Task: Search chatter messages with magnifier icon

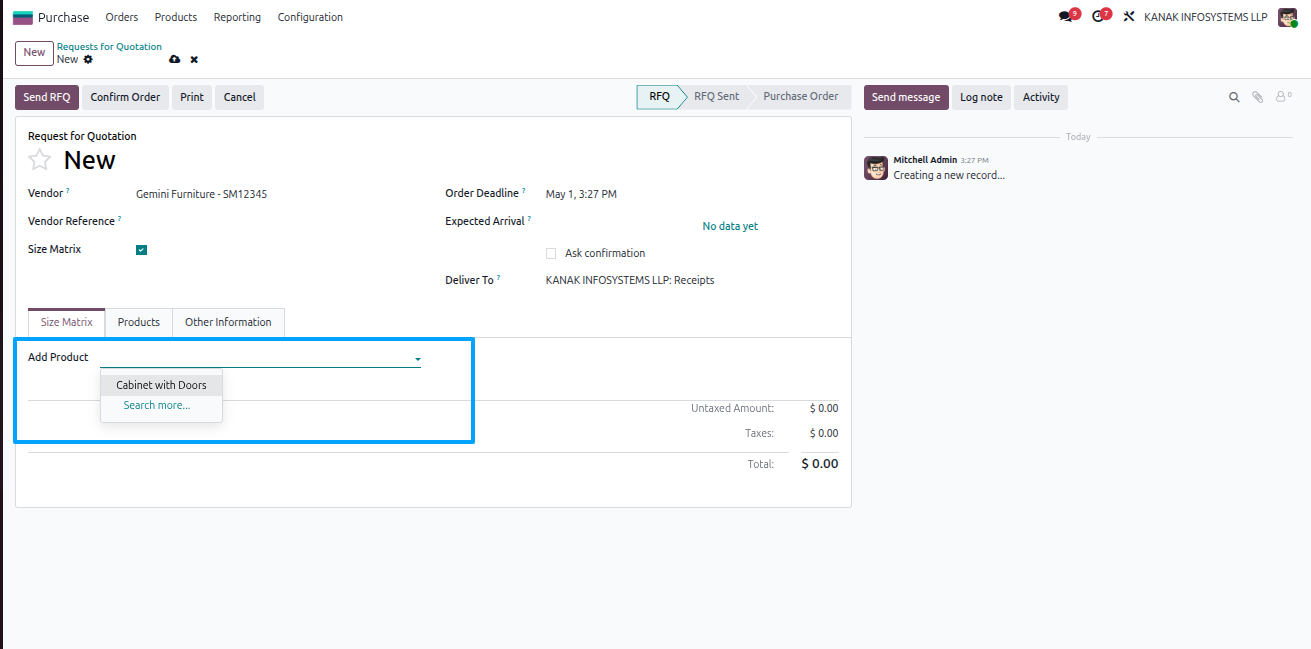Action: pyautogui.click(x=1234, y=97)
